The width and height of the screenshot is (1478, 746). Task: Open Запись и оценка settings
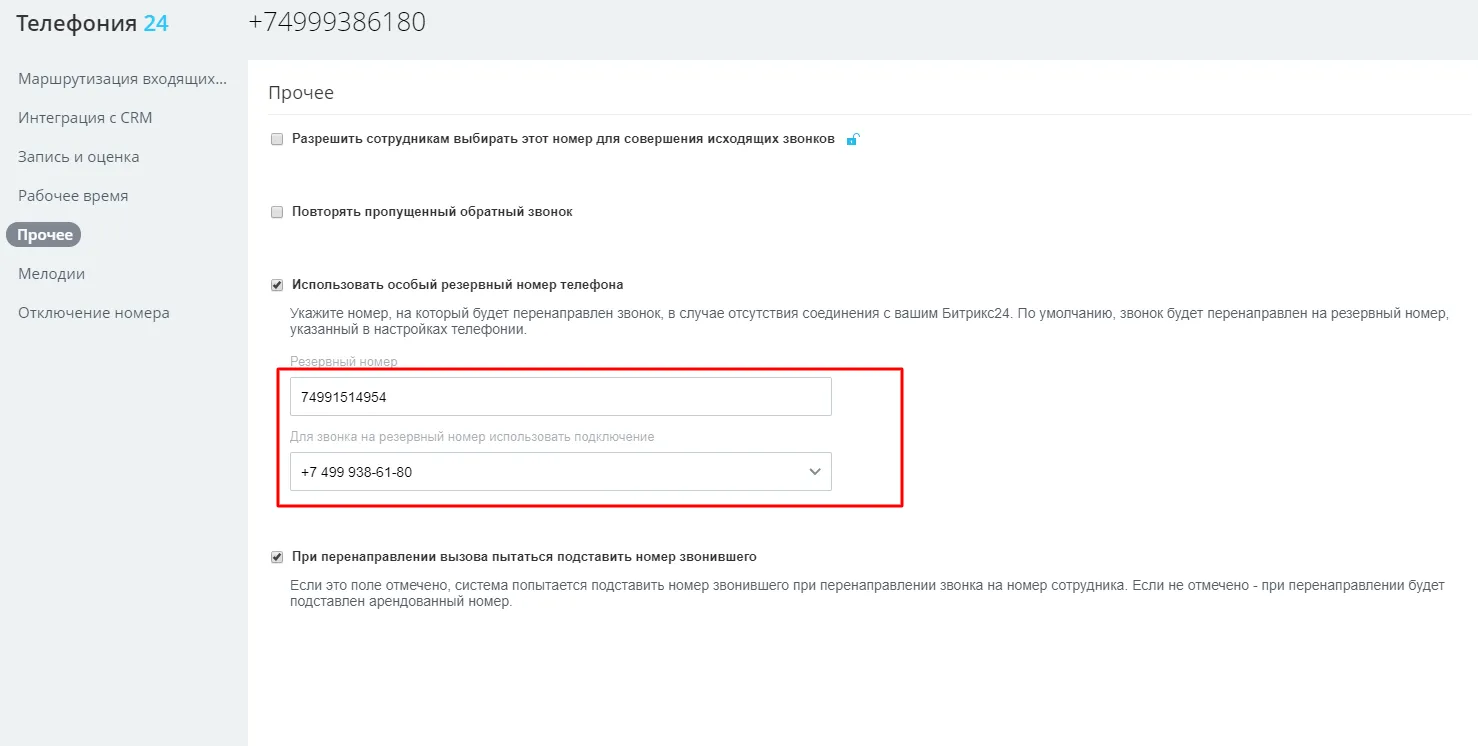[79, 157]
